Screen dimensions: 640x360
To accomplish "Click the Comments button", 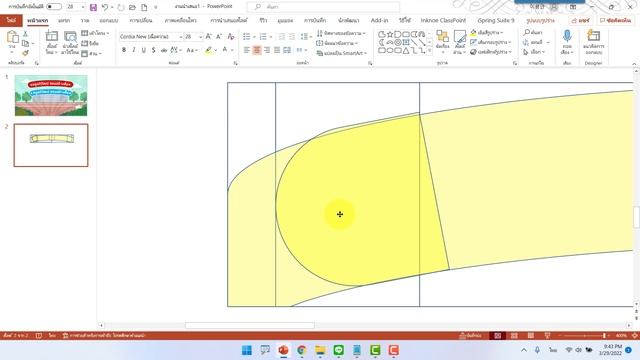I will (x=616, y=20).
